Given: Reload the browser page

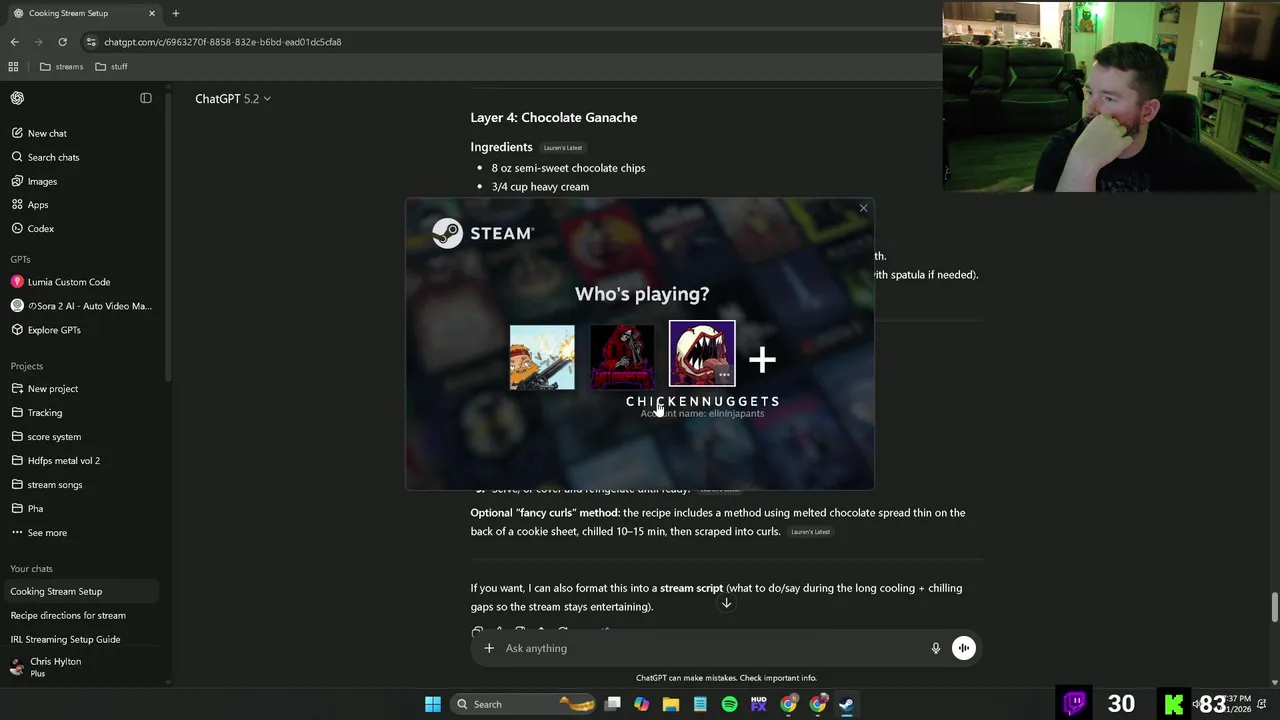Looking at the screenshot, I should (x=62, y=42).
